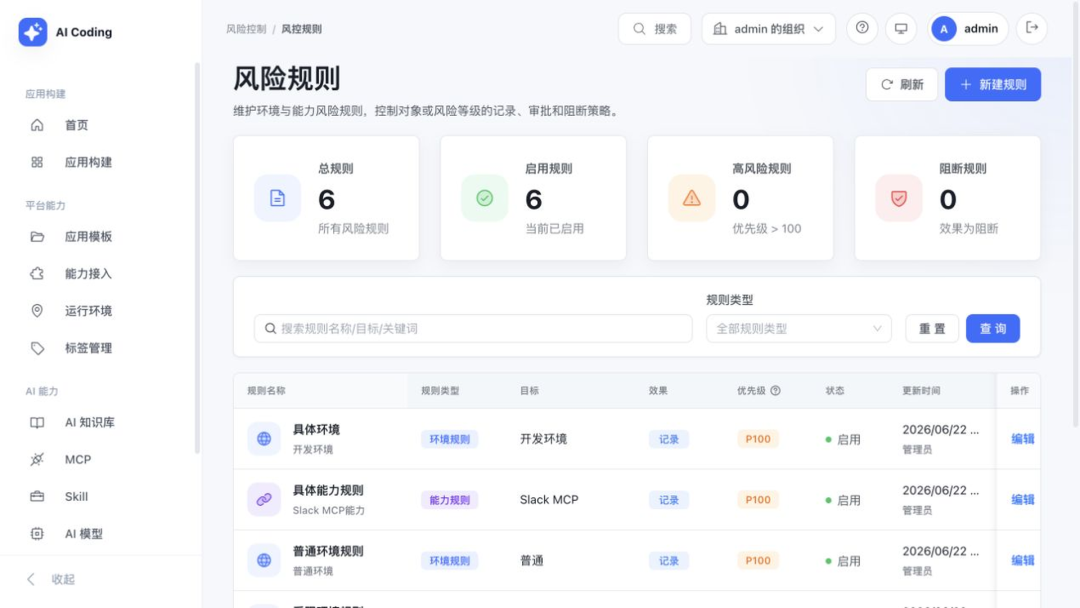
Task: Click the help question-mark icon
Action: click(x=862, y=28)
